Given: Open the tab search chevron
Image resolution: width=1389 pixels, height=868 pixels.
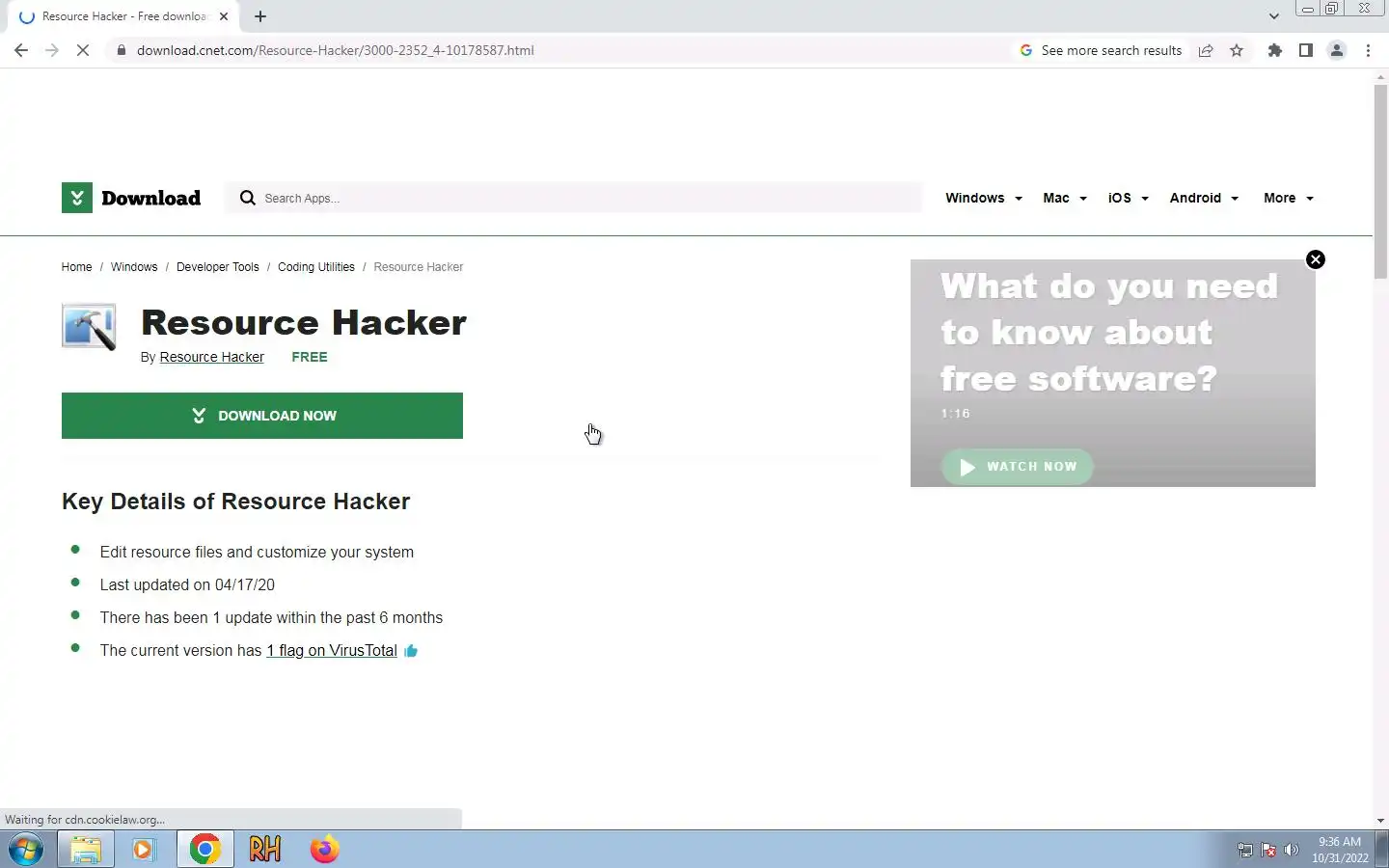Looking at the screenshot, I should [1273, 16].
